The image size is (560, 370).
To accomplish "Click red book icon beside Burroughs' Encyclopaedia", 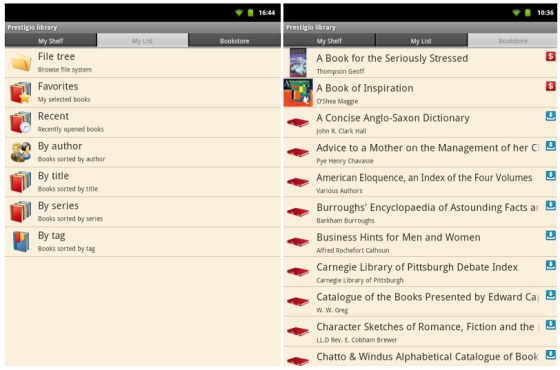I will pos(298,212).
